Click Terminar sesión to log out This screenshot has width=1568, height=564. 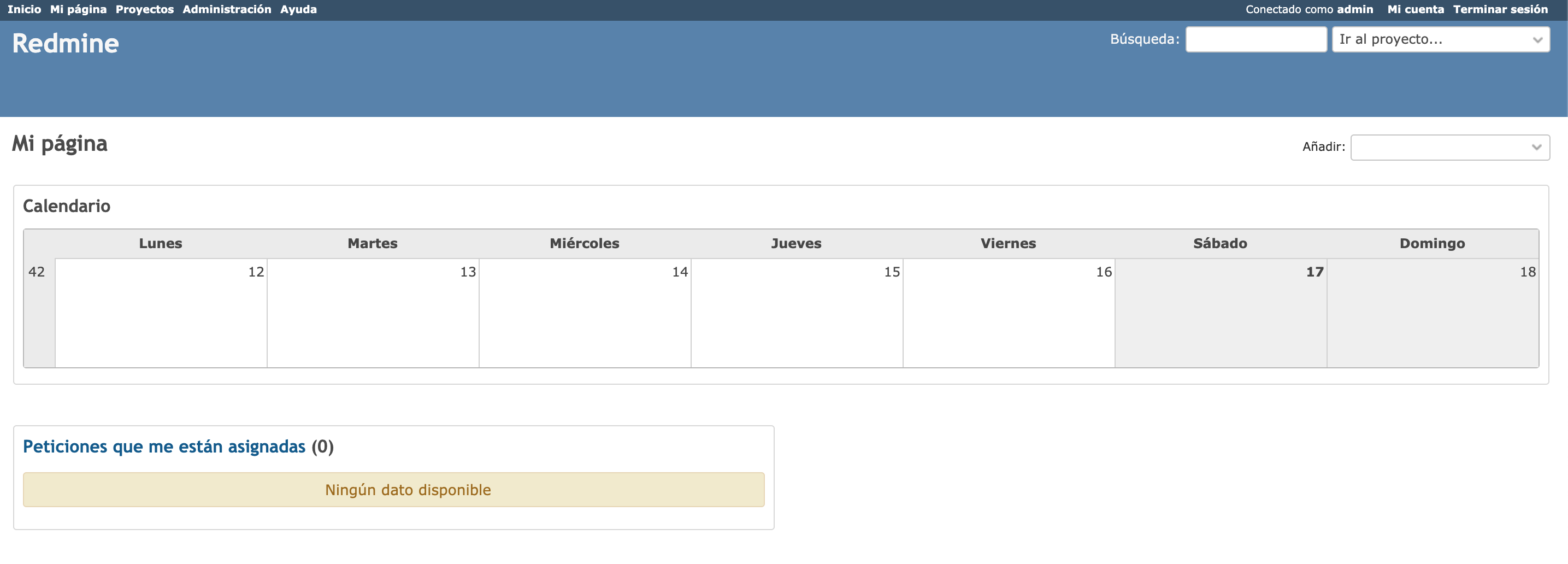coord(1500,9)
